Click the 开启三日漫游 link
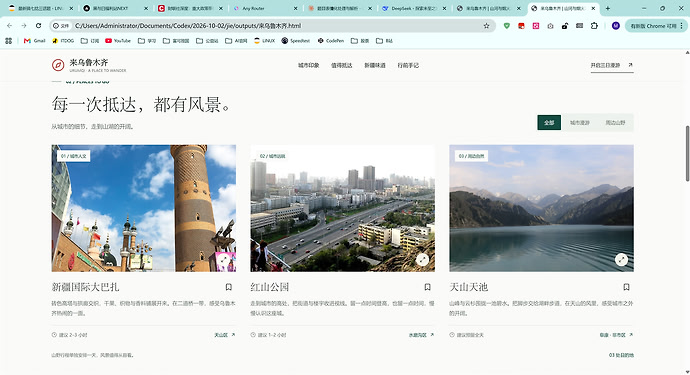Screen dimensions: 690x375 coord(612,65)
